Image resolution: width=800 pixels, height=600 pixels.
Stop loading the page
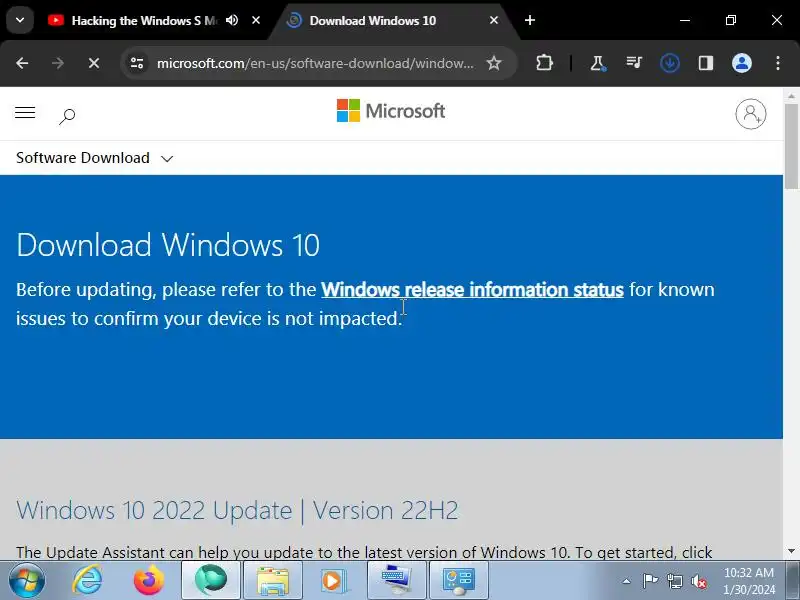(x=94, y=63)
